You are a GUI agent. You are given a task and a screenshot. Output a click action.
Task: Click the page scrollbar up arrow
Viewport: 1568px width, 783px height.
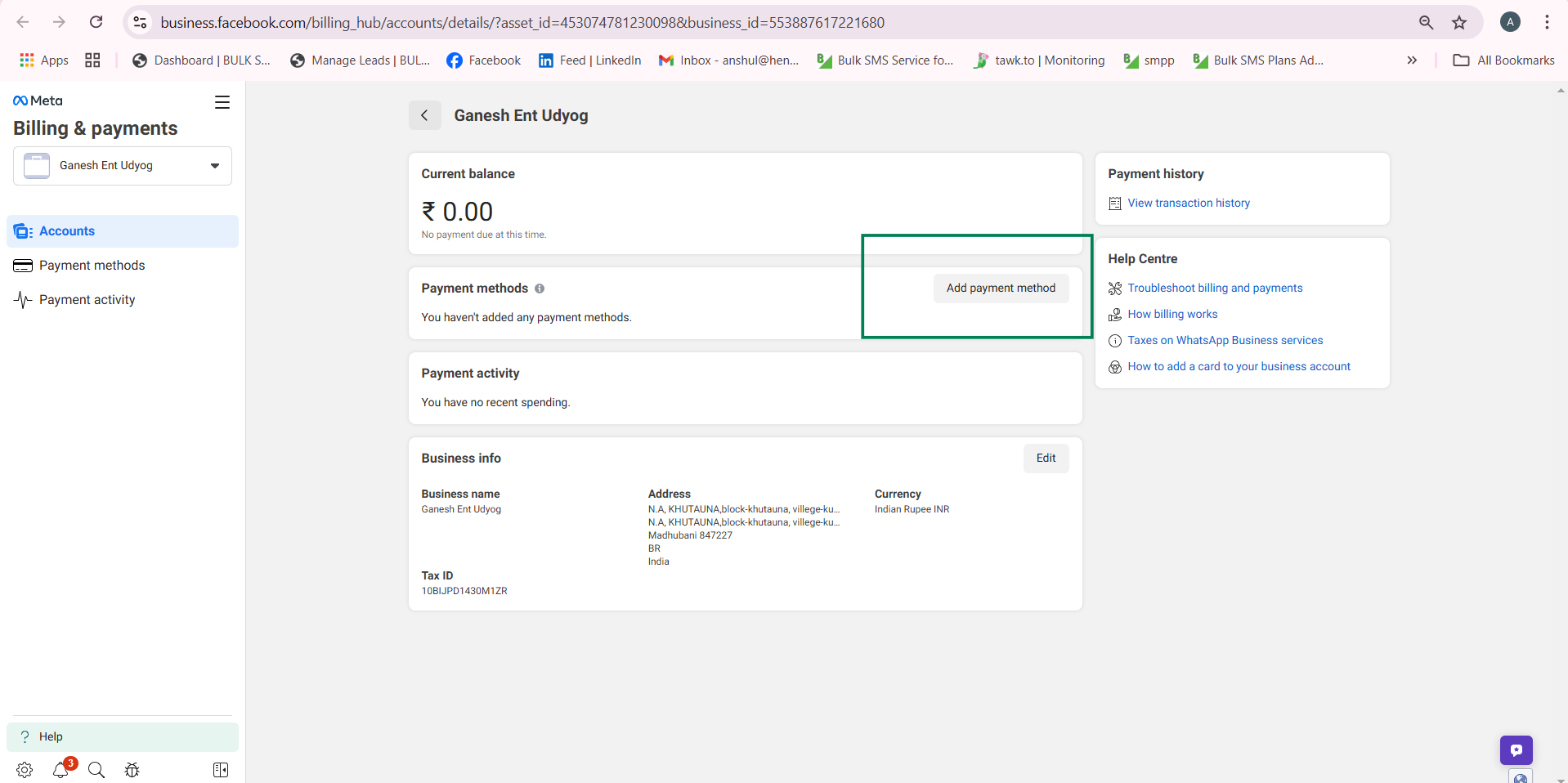(x=1561, y=90)
